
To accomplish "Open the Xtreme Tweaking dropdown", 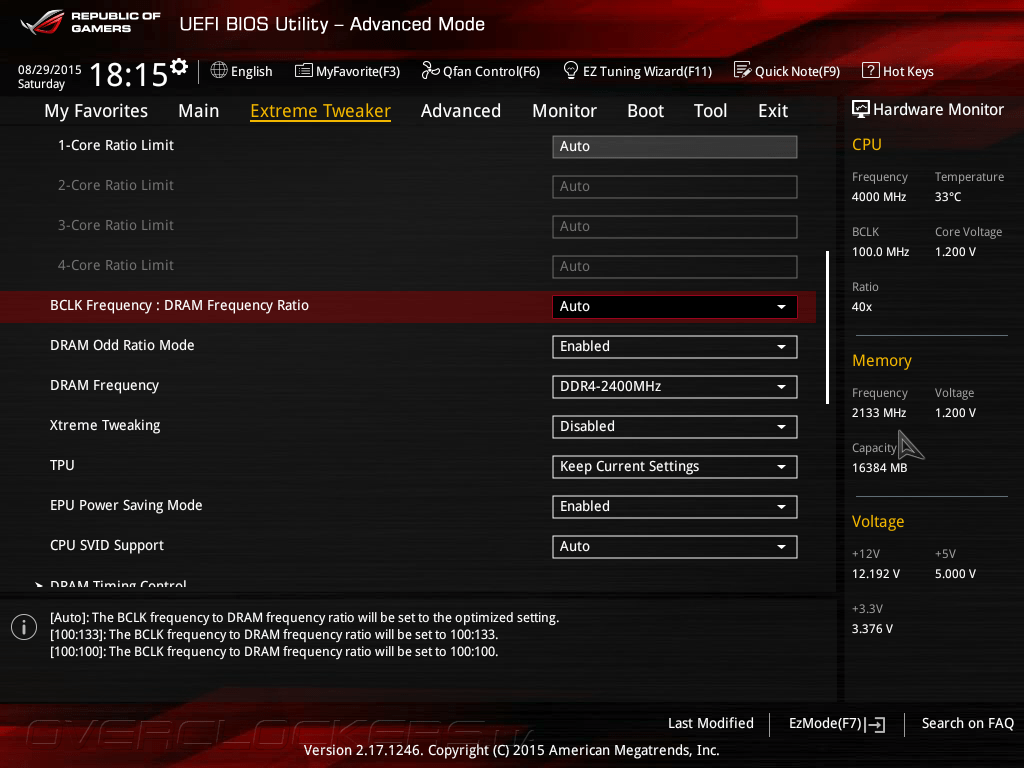I will click(675, 426).
